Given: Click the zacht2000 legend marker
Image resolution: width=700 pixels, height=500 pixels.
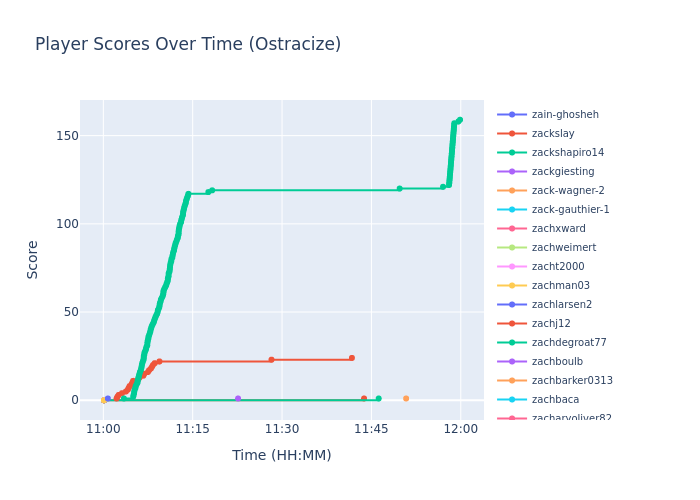Looking at the screenshot, I should 512,267.
